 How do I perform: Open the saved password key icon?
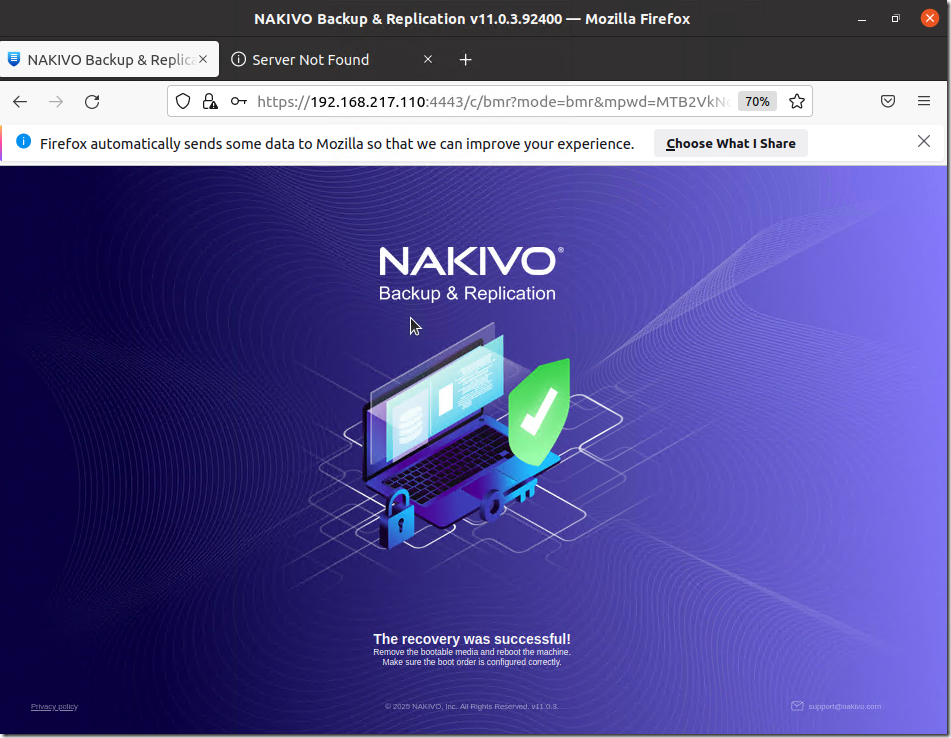[239, 101]
